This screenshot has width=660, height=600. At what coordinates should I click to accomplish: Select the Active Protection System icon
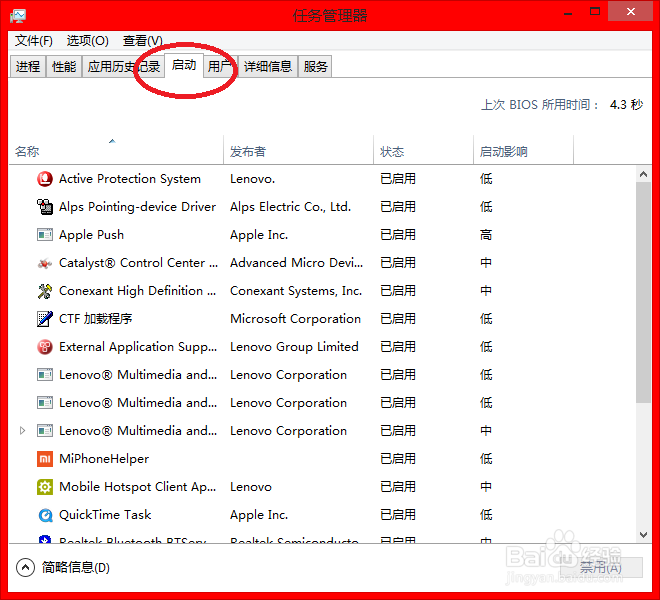(45, 179)
